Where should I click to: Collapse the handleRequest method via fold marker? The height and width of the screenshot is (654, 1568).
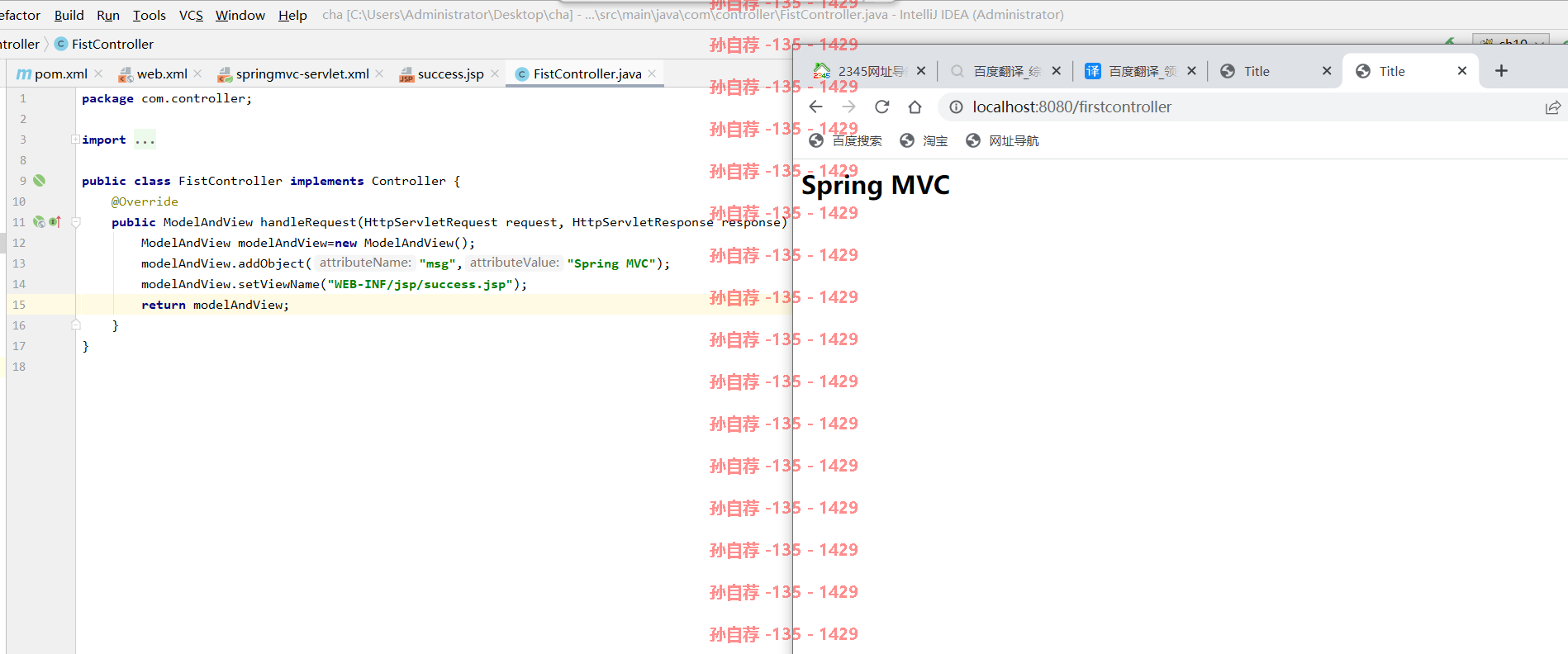[x=75, y=221]
